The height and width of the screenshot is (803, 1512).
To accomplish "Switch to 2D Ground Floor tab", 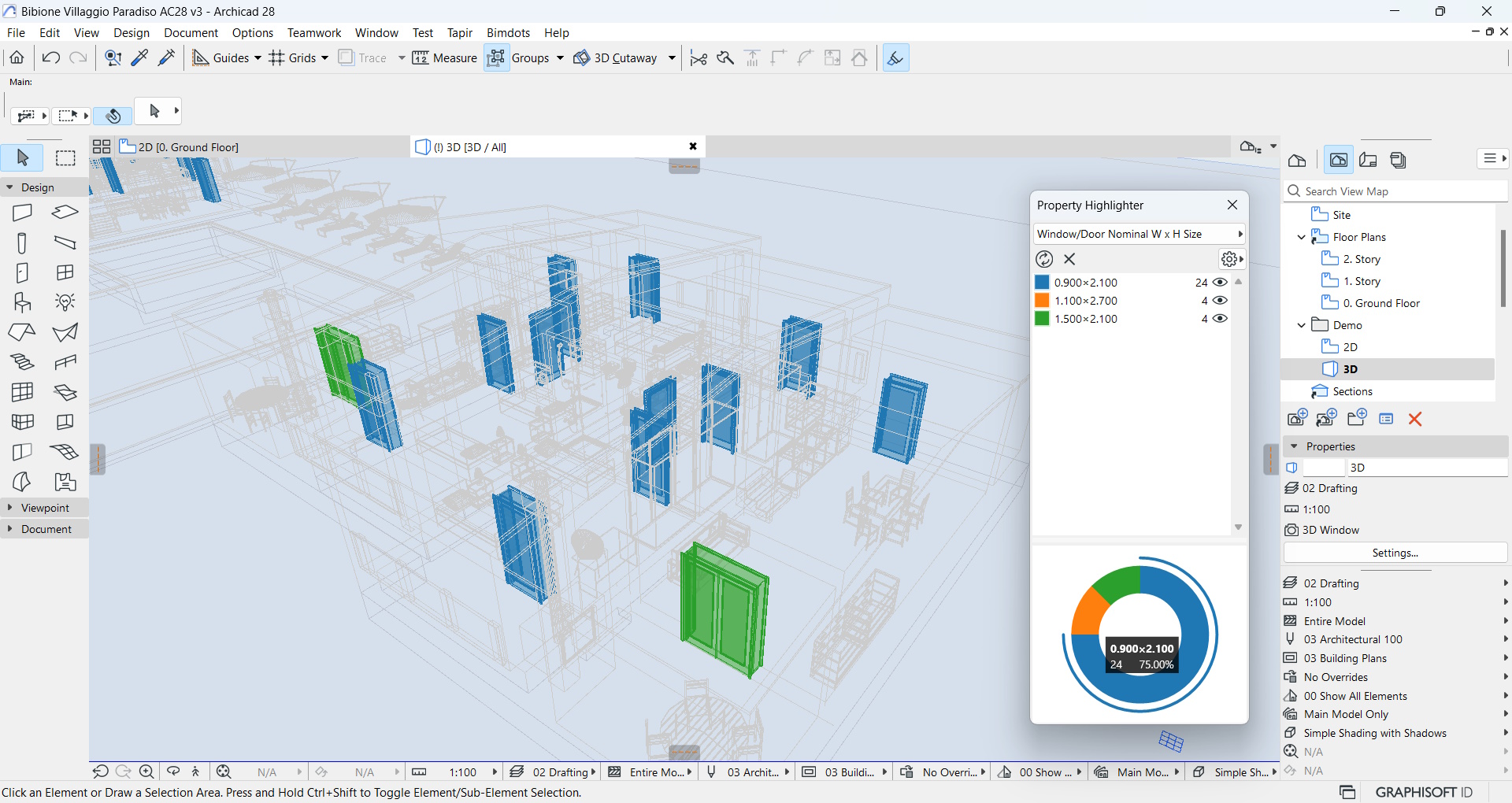I will [187, 147].
